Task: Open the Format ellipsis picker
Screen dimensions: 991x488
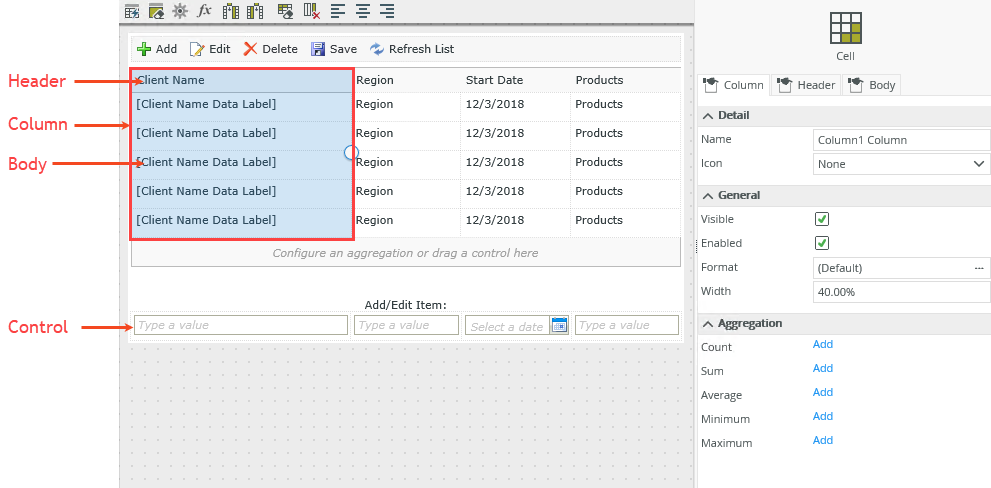Action: [978, 268]
